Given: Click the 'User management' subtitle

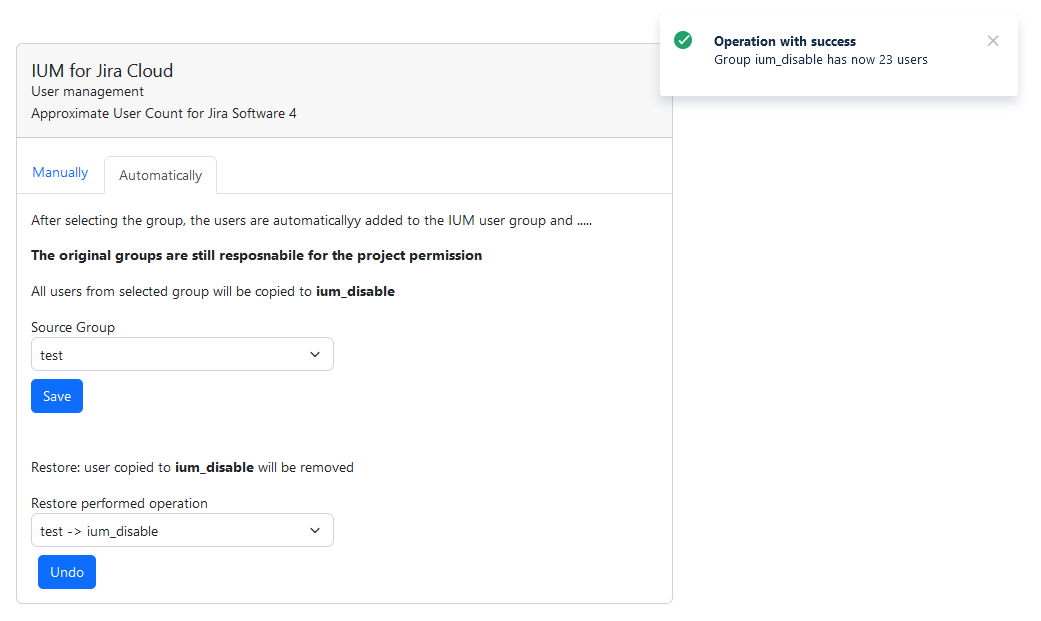Looking at the screenshot, I should tap(88, 92).
